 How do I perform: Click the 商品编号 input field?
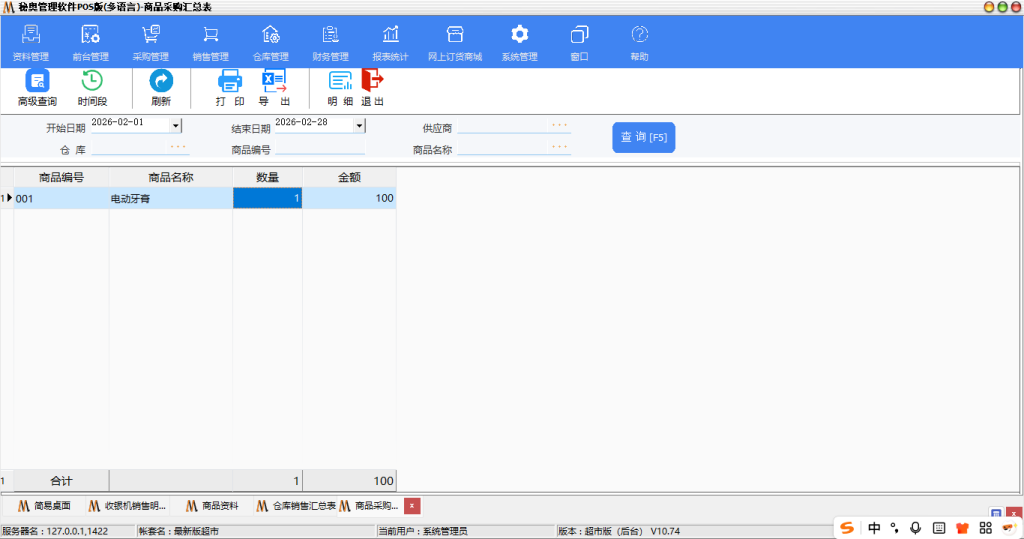point(320,149)
